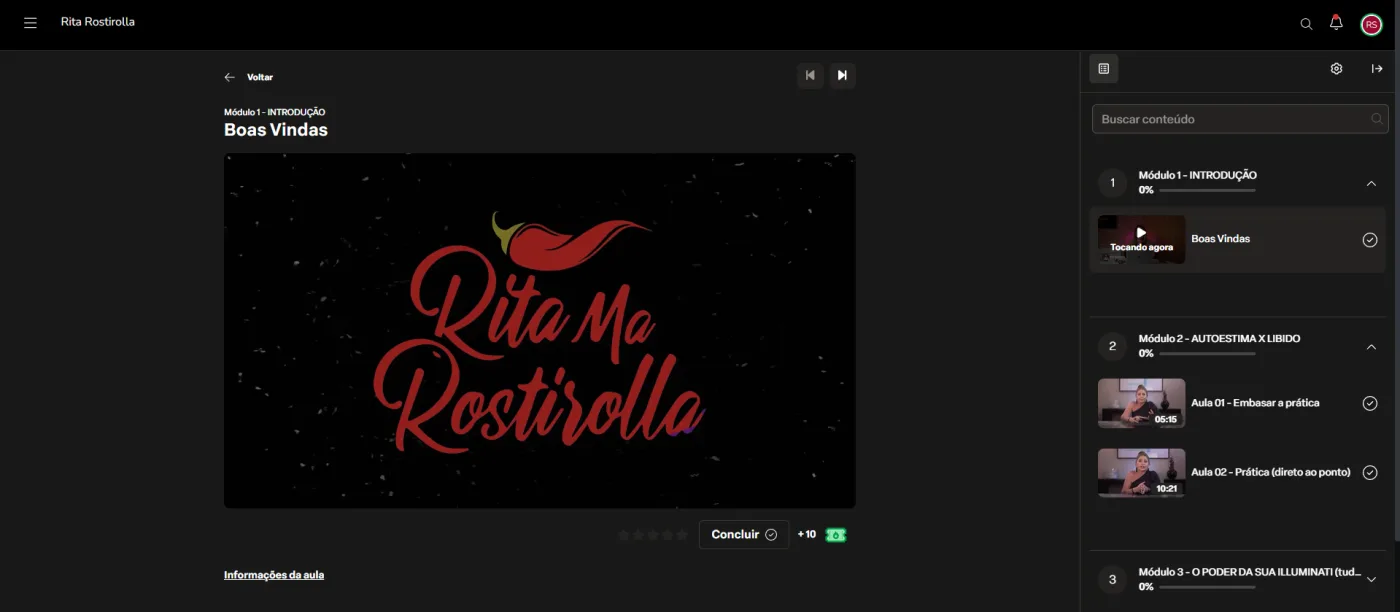Collapse the sidebar panel with arrow icon
The image size is (1400, 612).
pyautogui.click(x=1377, y=69)
